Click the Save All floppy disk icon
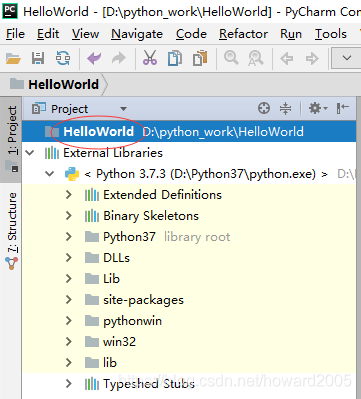This screenshot has height=399, width=361. click(x=38, y=58)
